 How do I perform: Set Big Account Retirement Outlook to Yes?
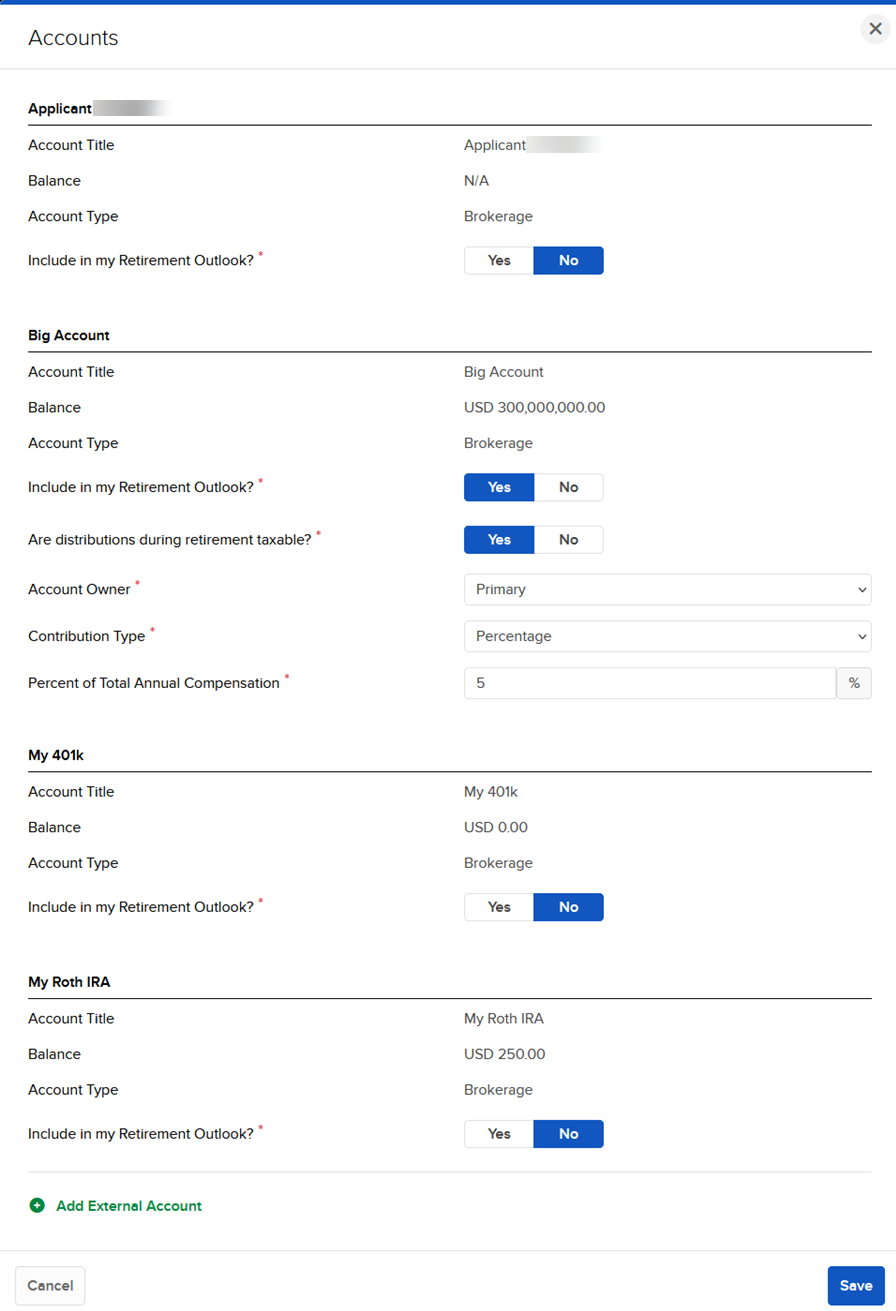click(499, 488)
